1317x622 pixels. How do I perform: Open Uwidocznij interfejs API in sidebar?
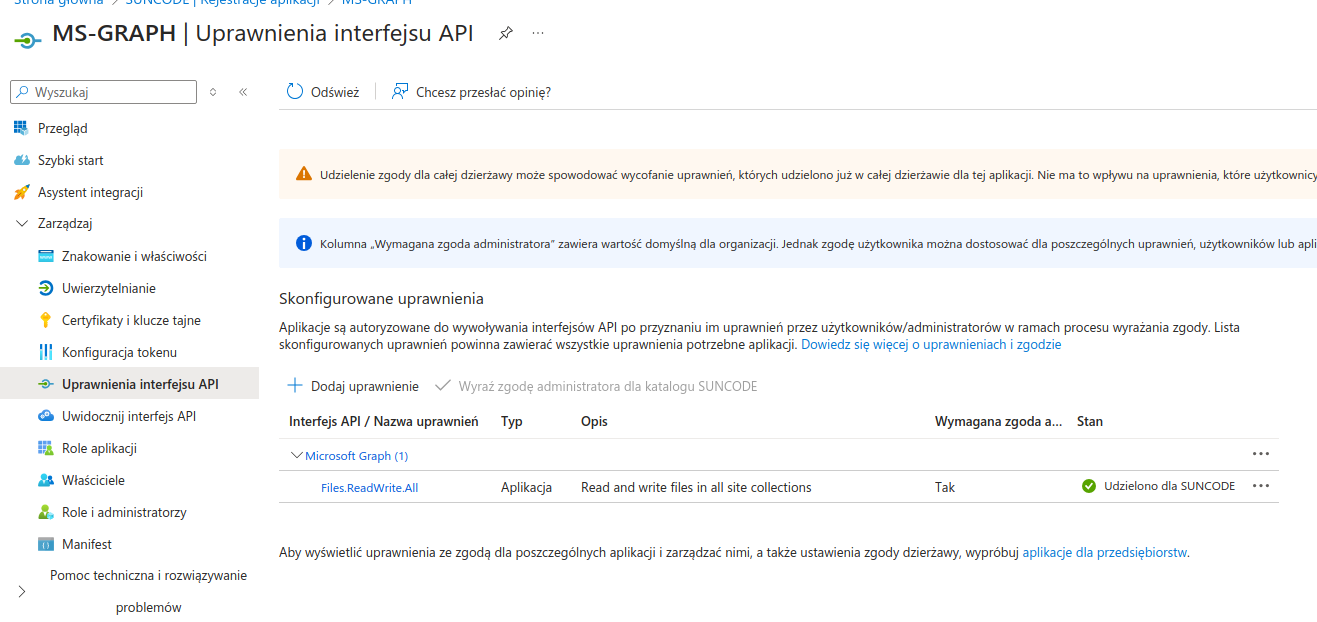[129, 416]
